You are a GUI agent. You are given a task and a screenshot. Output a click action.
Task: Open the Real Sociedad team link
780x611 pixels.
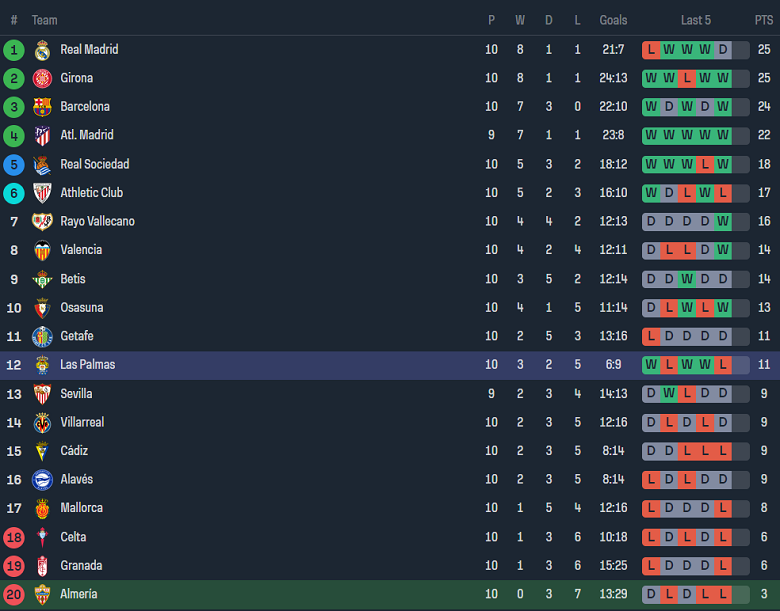pyautogui.click(x=94, y=164)
